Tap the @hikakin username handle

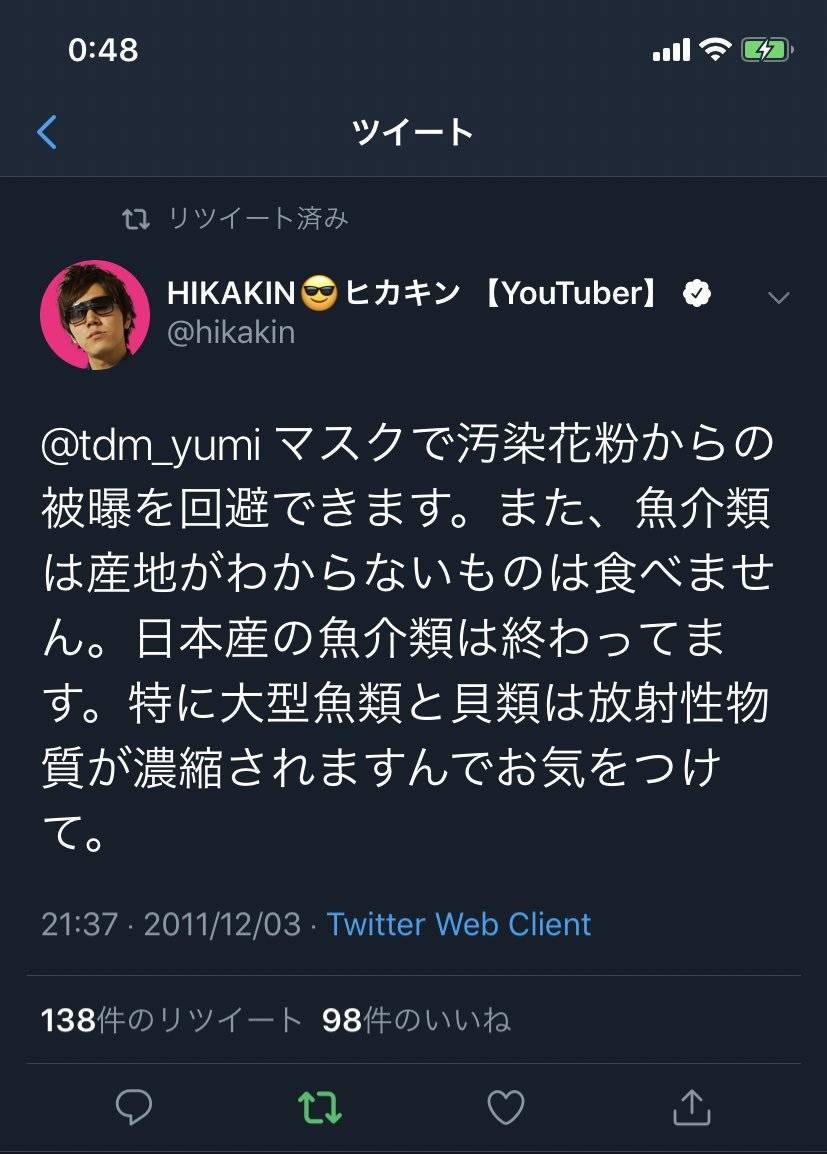(x=231, y=333)
